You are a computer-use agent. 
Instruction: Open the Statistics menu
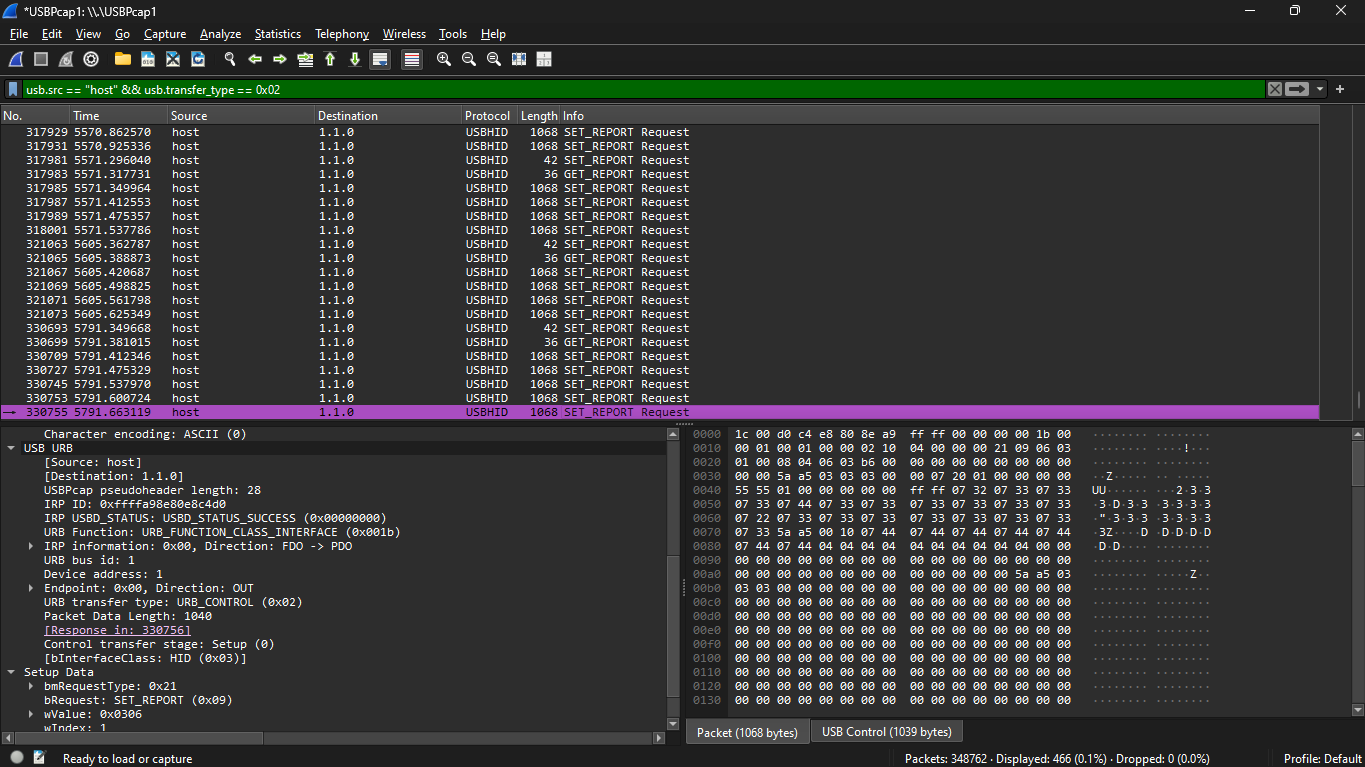tap(278, 34)
